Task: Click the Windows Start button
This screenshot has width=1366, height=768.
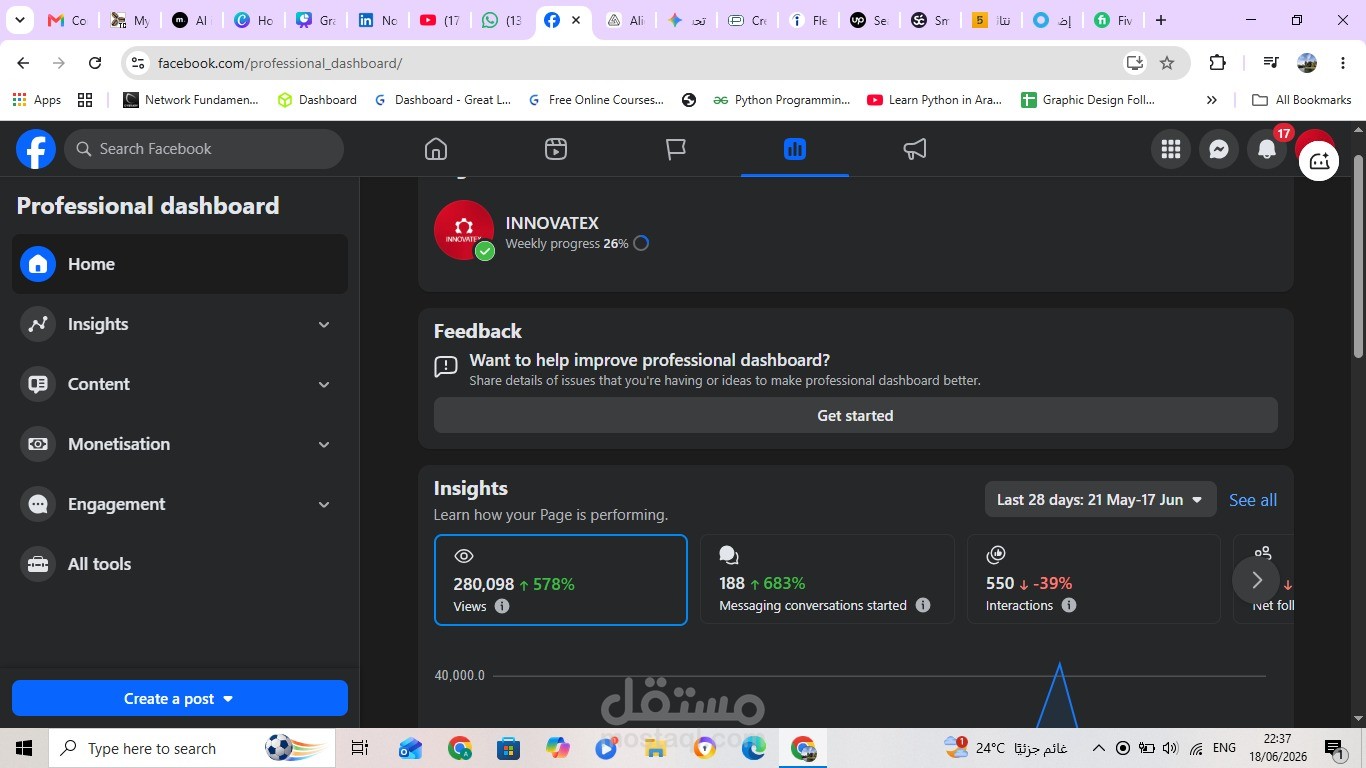Action: click(24, 748)
